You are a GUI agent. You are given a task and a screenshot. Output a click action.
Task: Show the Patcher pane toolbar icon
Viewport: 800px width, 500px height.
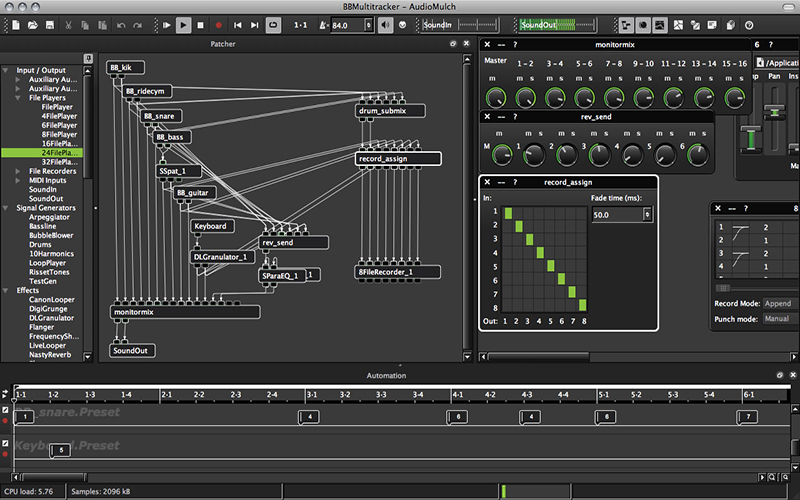[626, 25]
